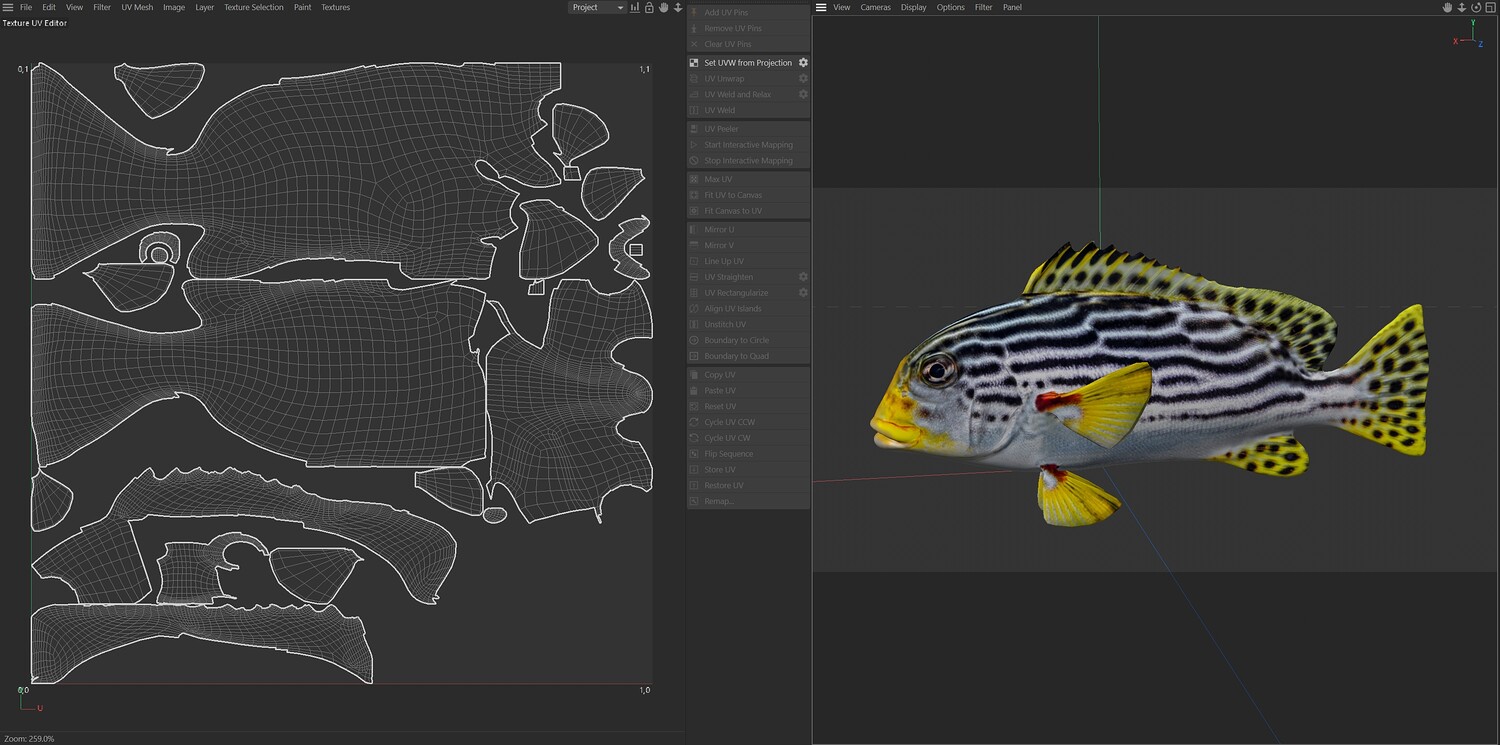Open settings gear for UV Weld and Relax

coord(802,94)
